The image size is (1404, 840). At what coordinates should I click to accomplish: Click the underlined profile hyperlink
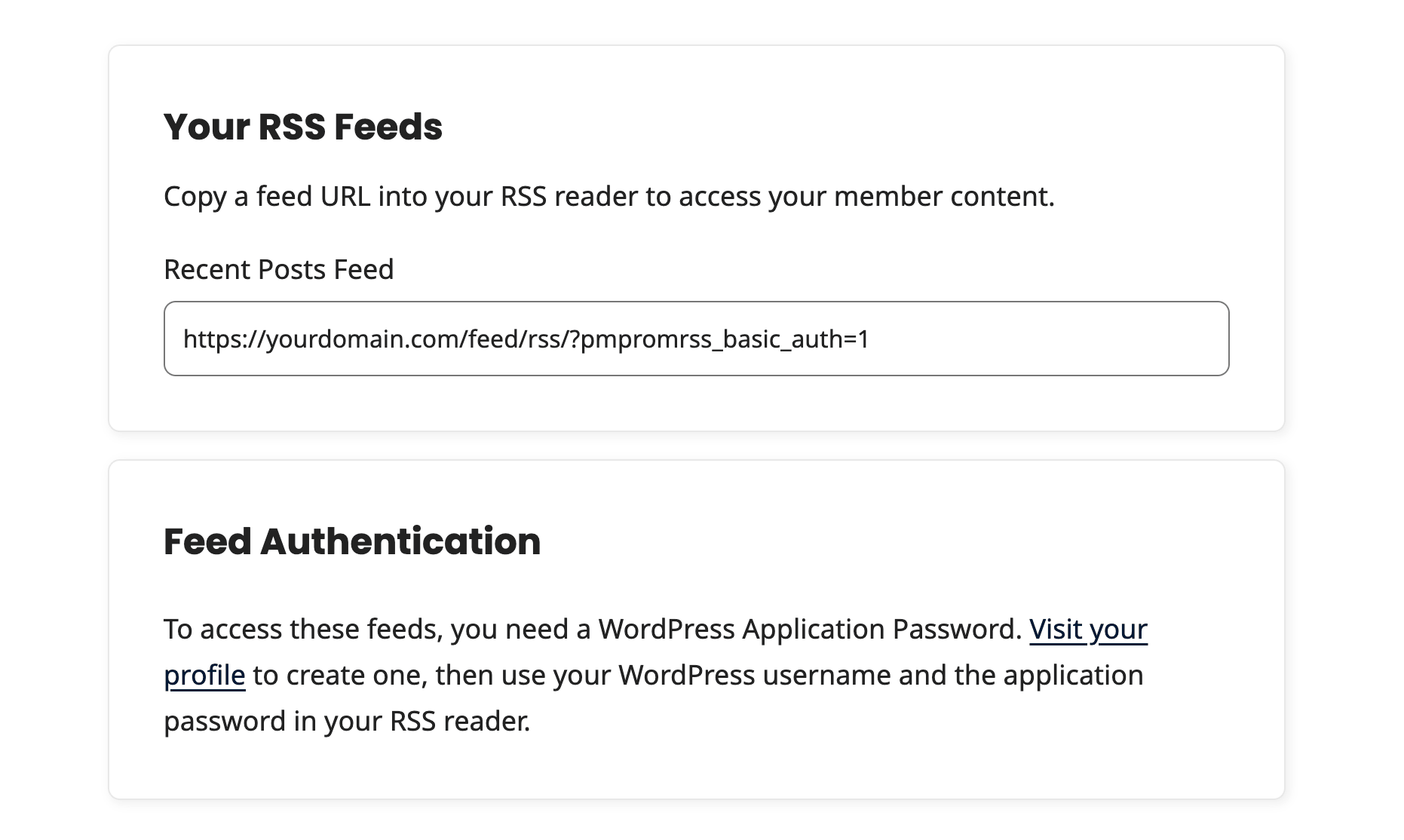(x=204, y=675)
